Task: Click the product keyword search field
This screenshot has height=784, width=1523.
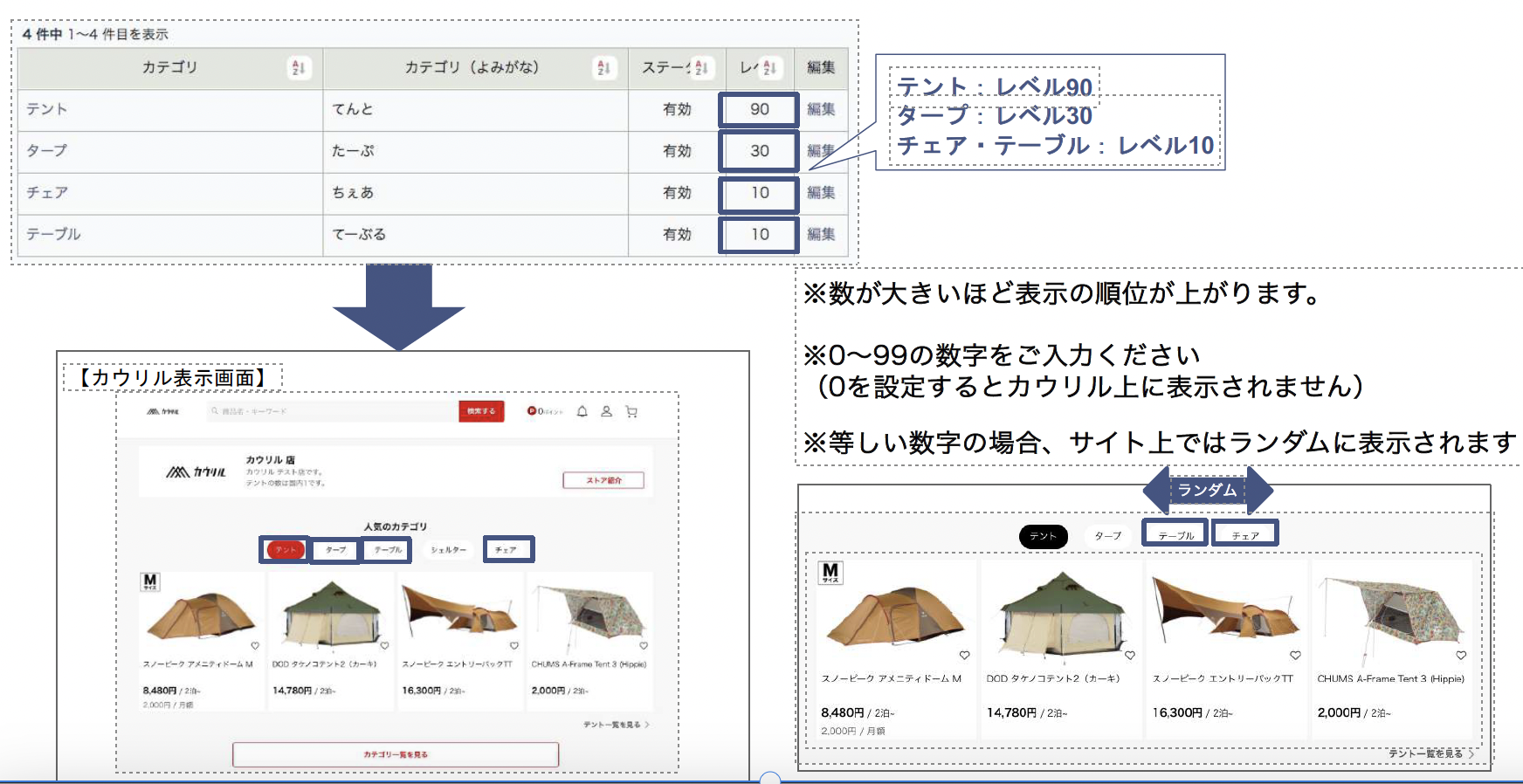Action: pyautogui.click(x=332, y=411)
